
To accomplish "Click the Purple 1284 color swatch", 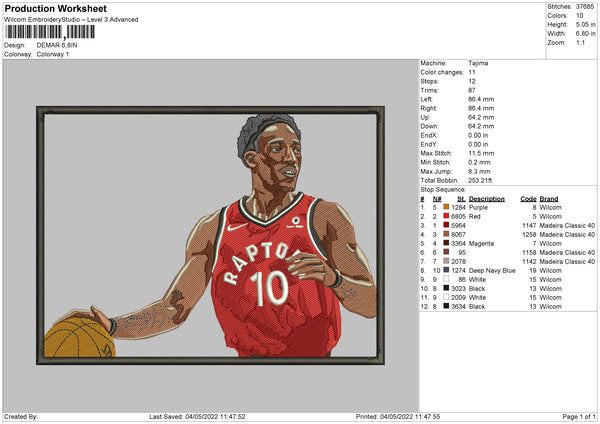I will coord(446,207).
